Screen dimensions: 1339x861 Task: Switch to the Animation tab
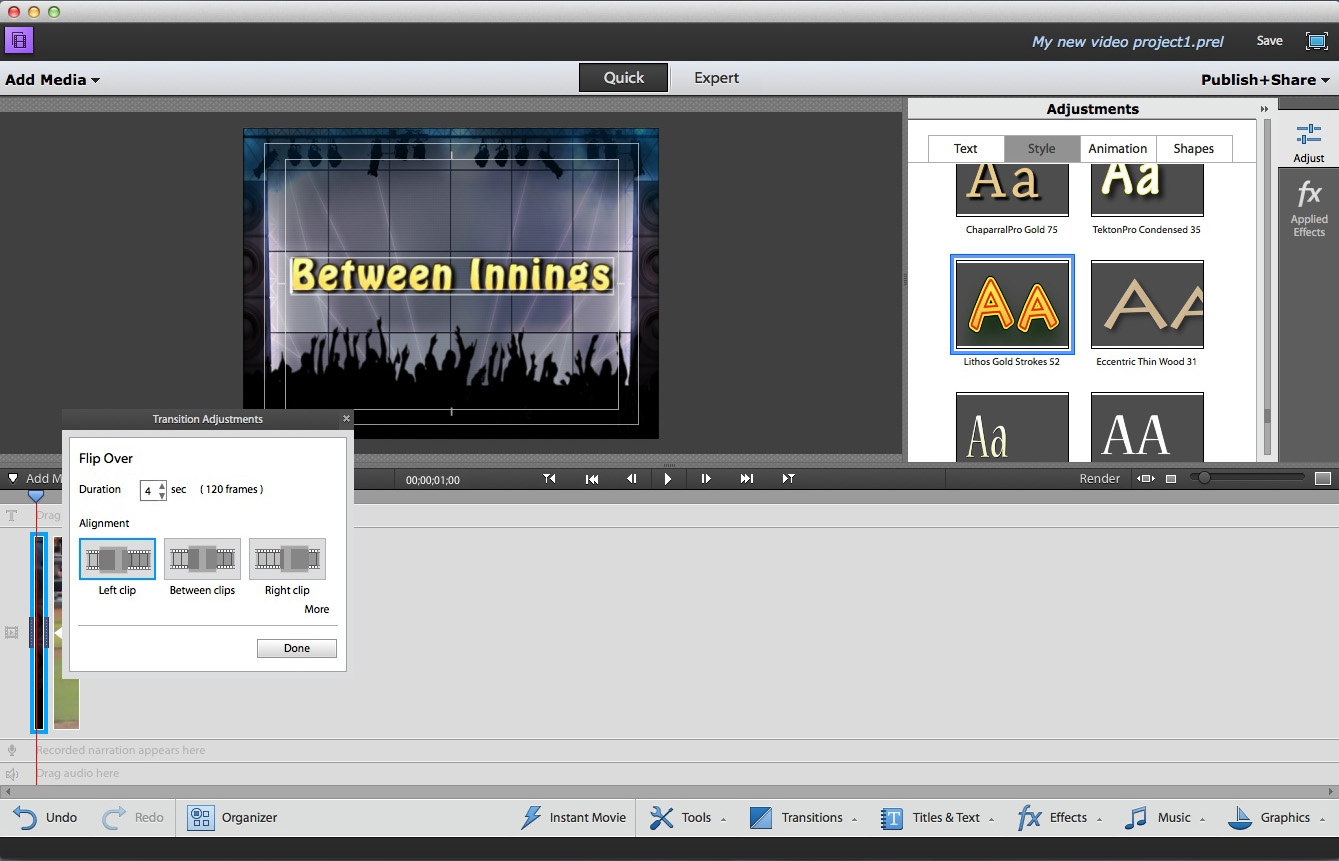point(1117,149)
